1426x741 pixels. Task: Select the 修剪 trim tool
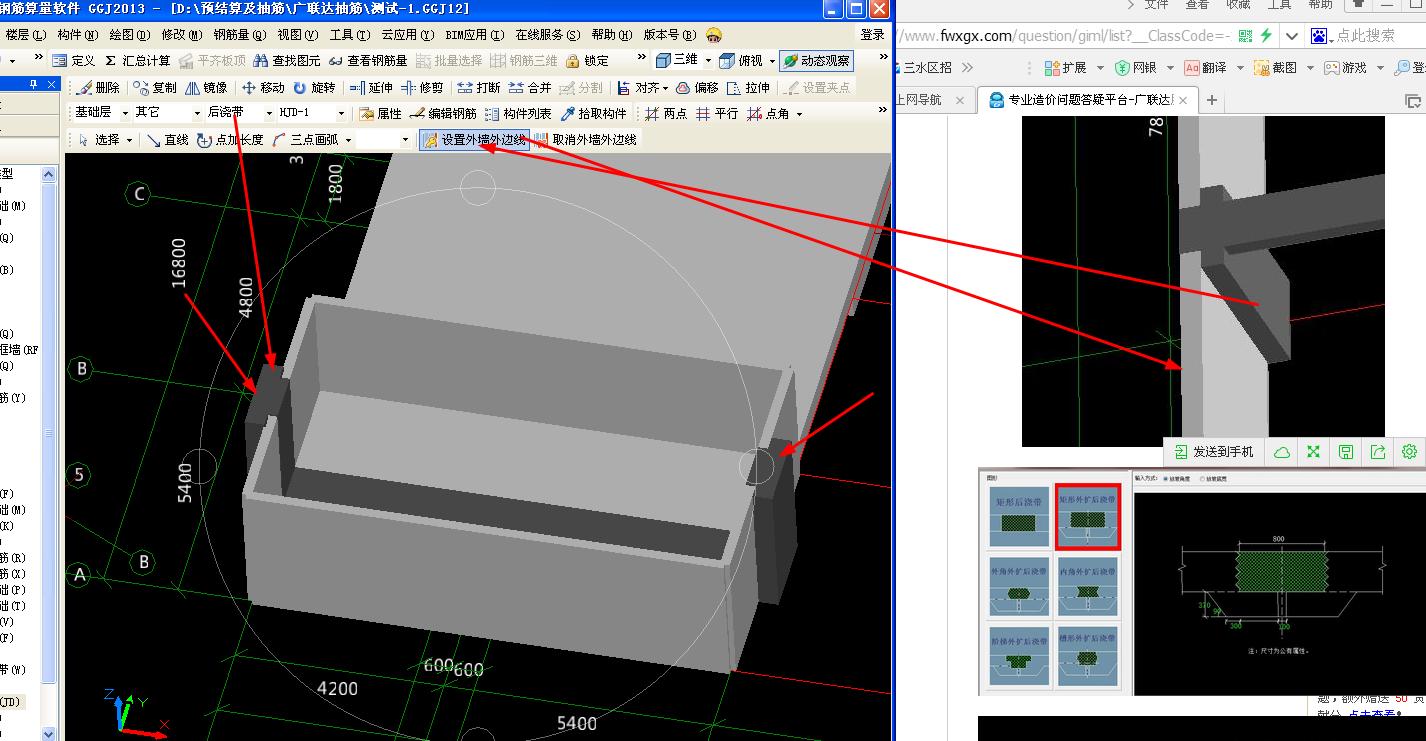pyautogui.click(x=422, y=88)
